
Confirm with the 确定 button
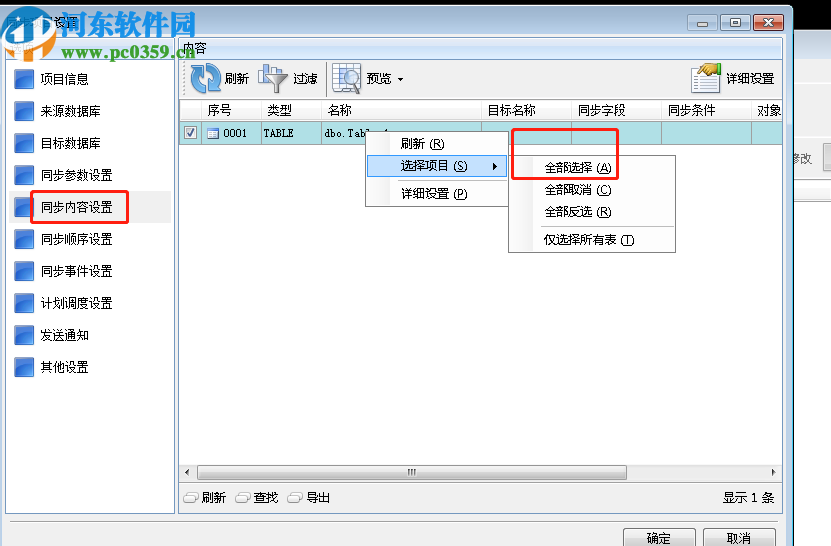659,538
